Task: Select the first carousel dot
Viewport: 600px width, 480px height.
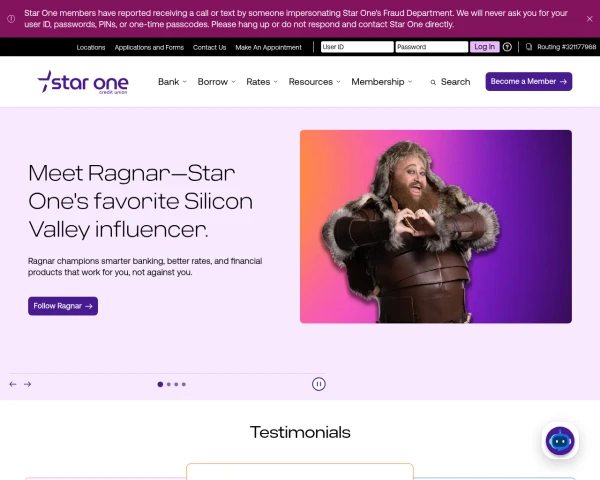Action: pyautogui.click(x=160, y=384)
